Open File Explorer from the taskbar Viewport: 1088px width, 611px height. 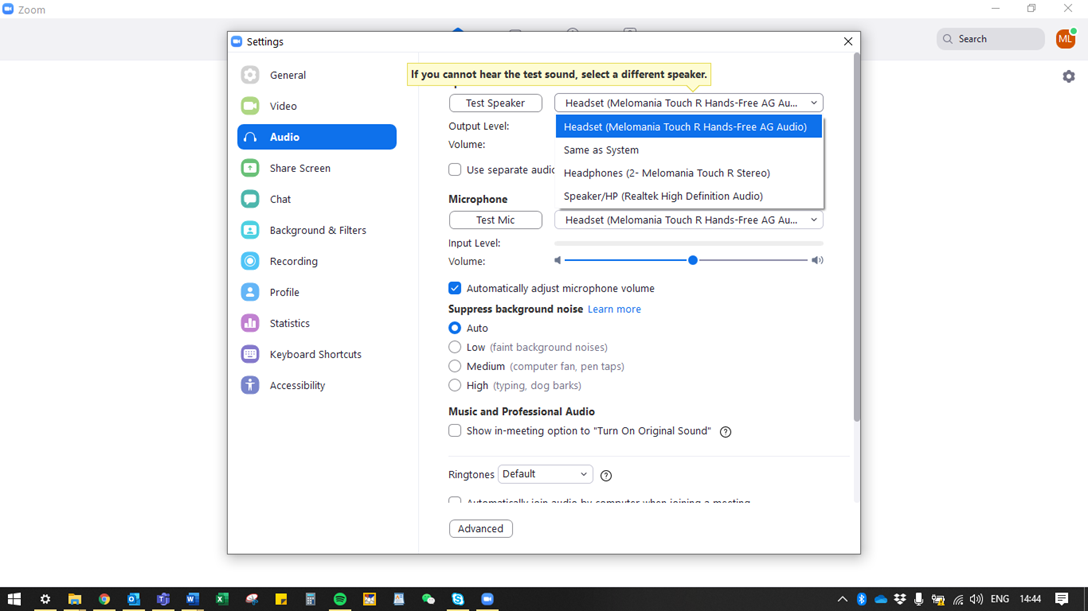[x=74, y=599]
